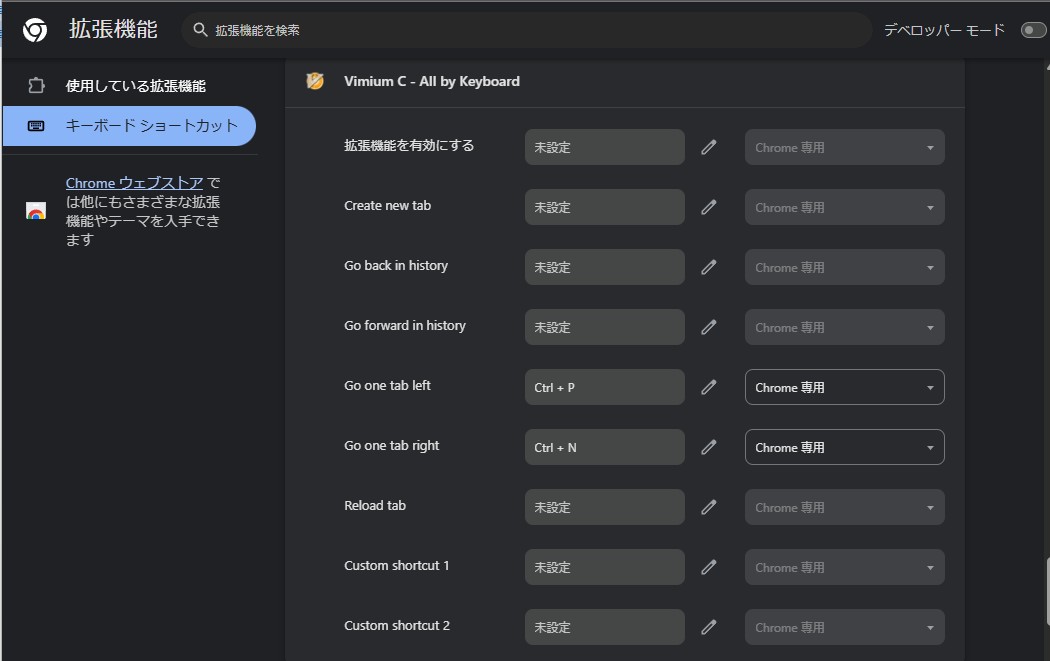Edit shortcut pencil for Go back in history
This screenshot has width=1050, height=661.
click(708, 267)
